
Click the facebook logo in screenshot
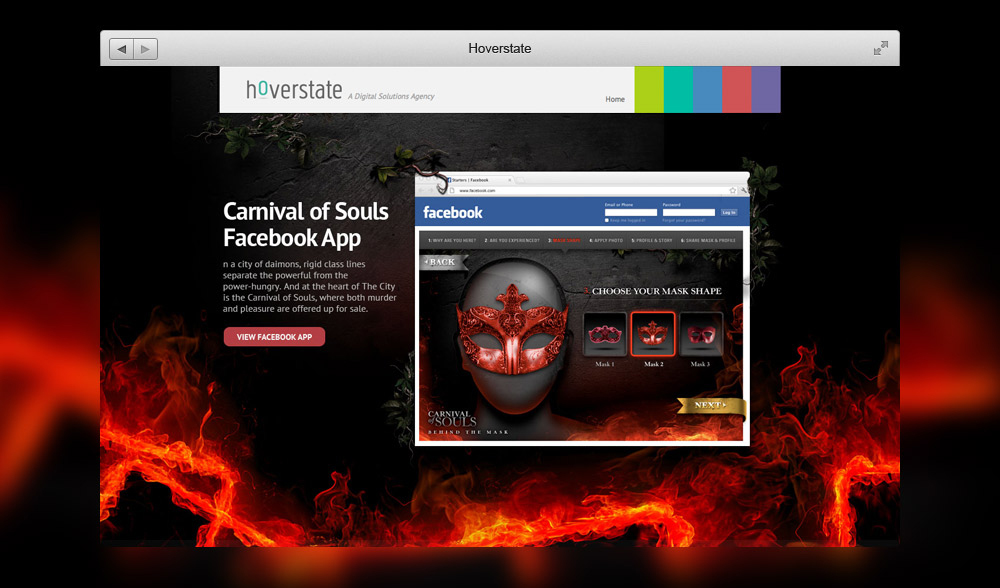453,212
